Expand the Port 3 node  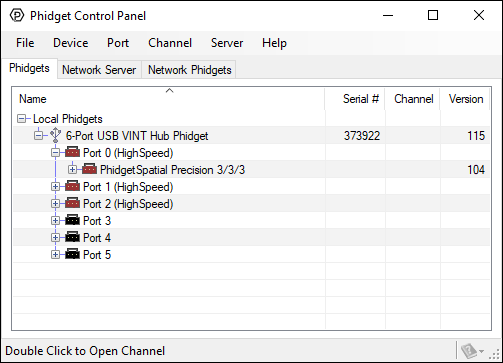(55, 221)
